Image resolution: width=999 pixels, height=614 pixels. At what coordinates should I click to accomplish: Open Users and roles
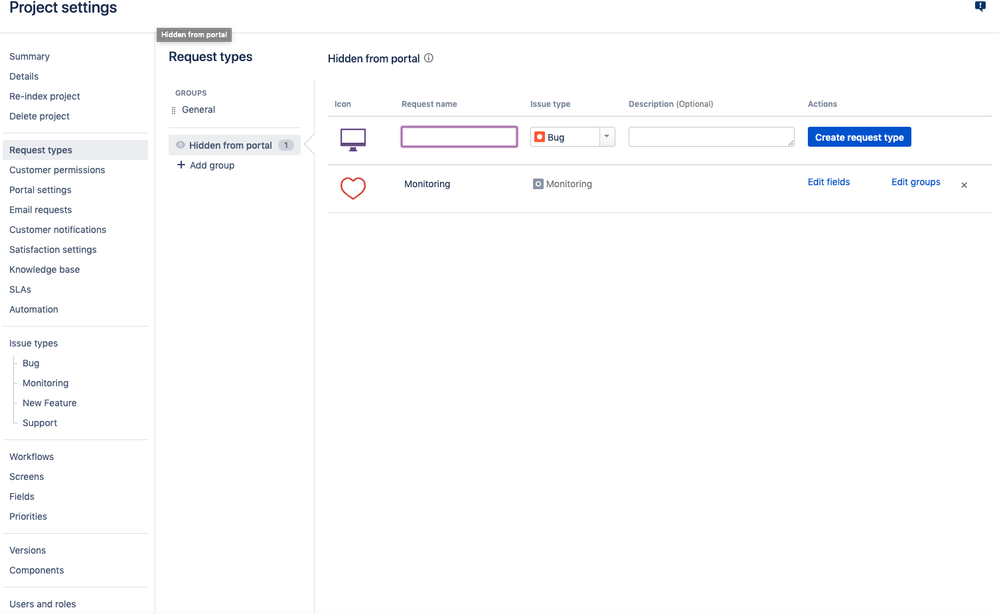[x=42, y=604]
